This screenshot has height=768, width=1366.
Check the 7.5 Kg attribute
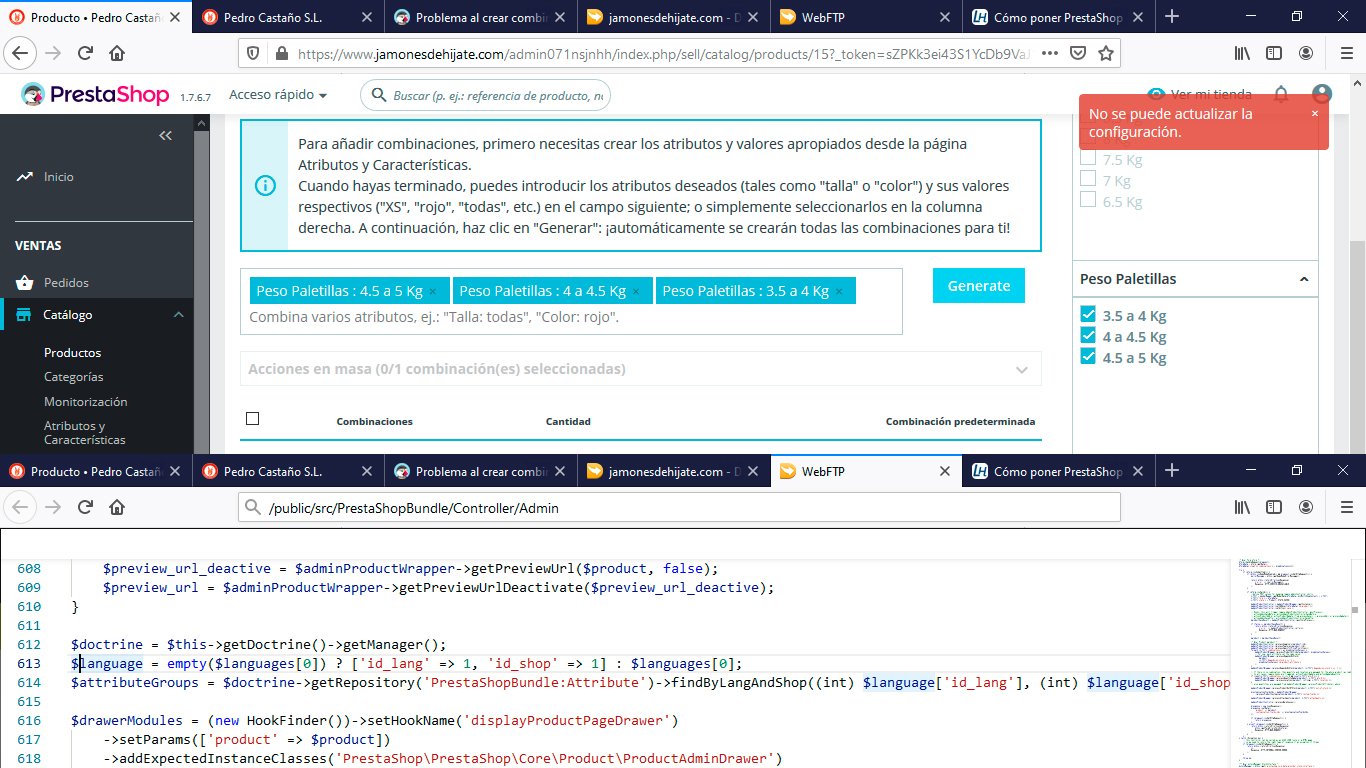1088,159
